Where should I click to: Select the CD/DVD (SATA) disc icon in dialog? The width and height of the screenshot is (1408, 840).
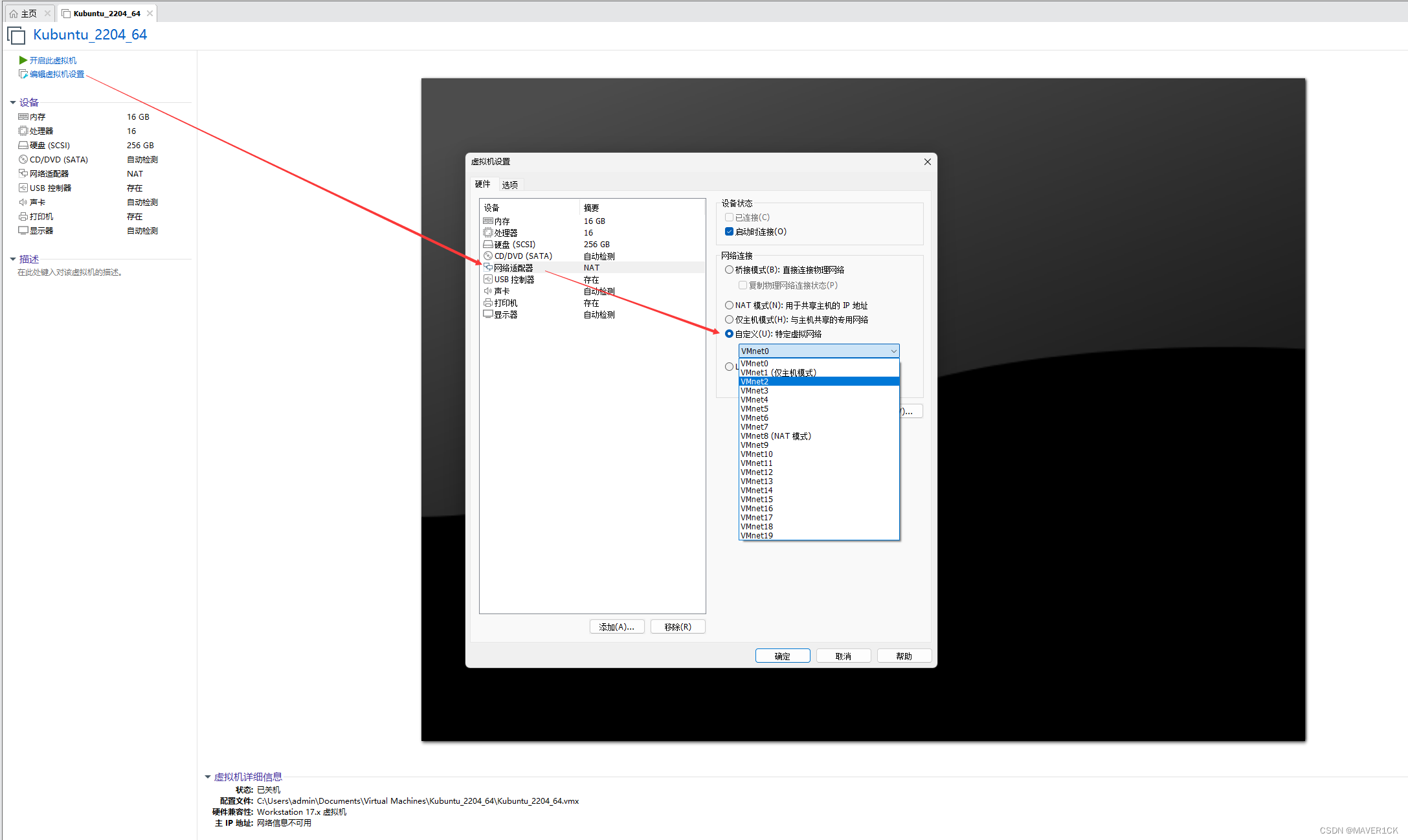pyautogui.click(x=488, y=256)
